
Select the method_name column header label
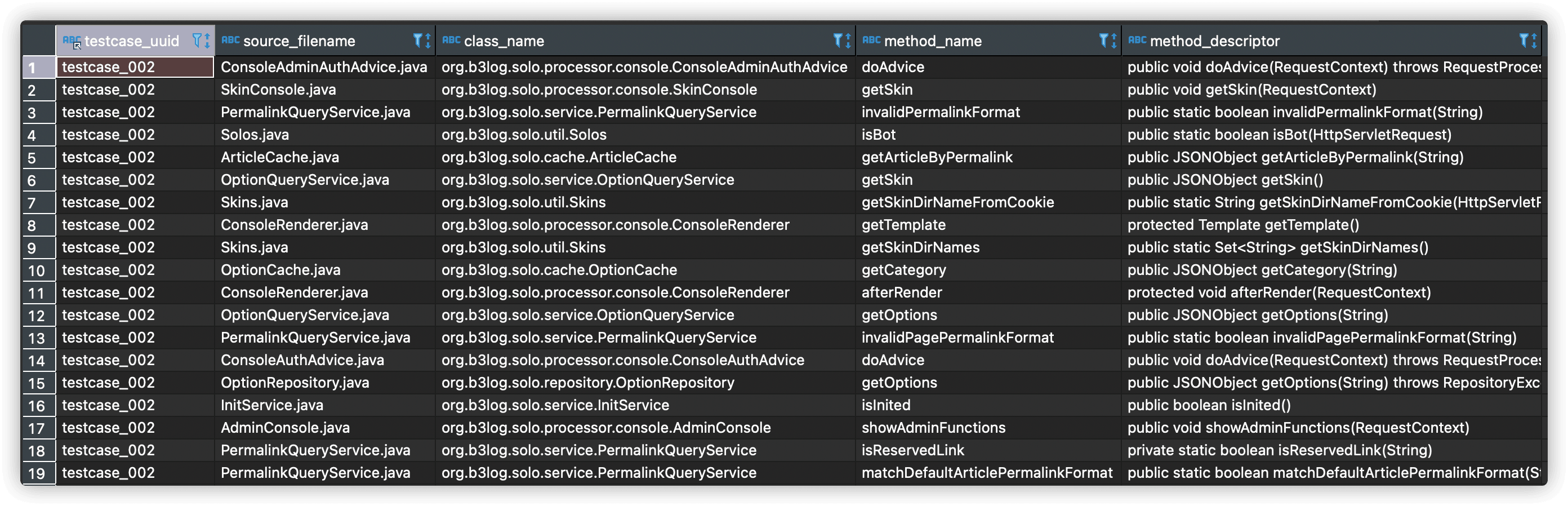pyautogui.click(x=933, y=41)
